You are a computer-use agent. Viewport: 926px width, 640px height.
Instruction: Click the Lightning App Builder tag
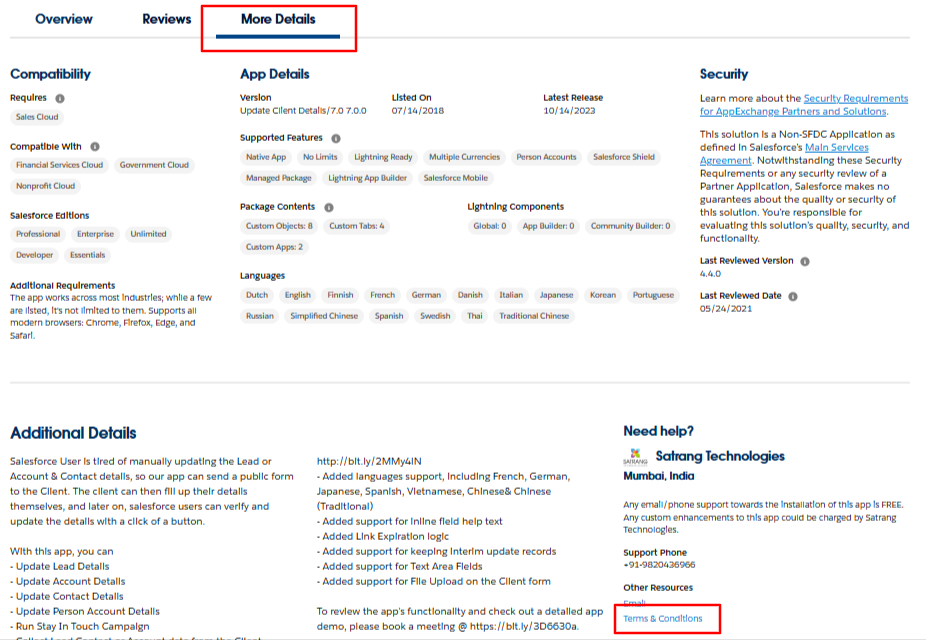367,178
